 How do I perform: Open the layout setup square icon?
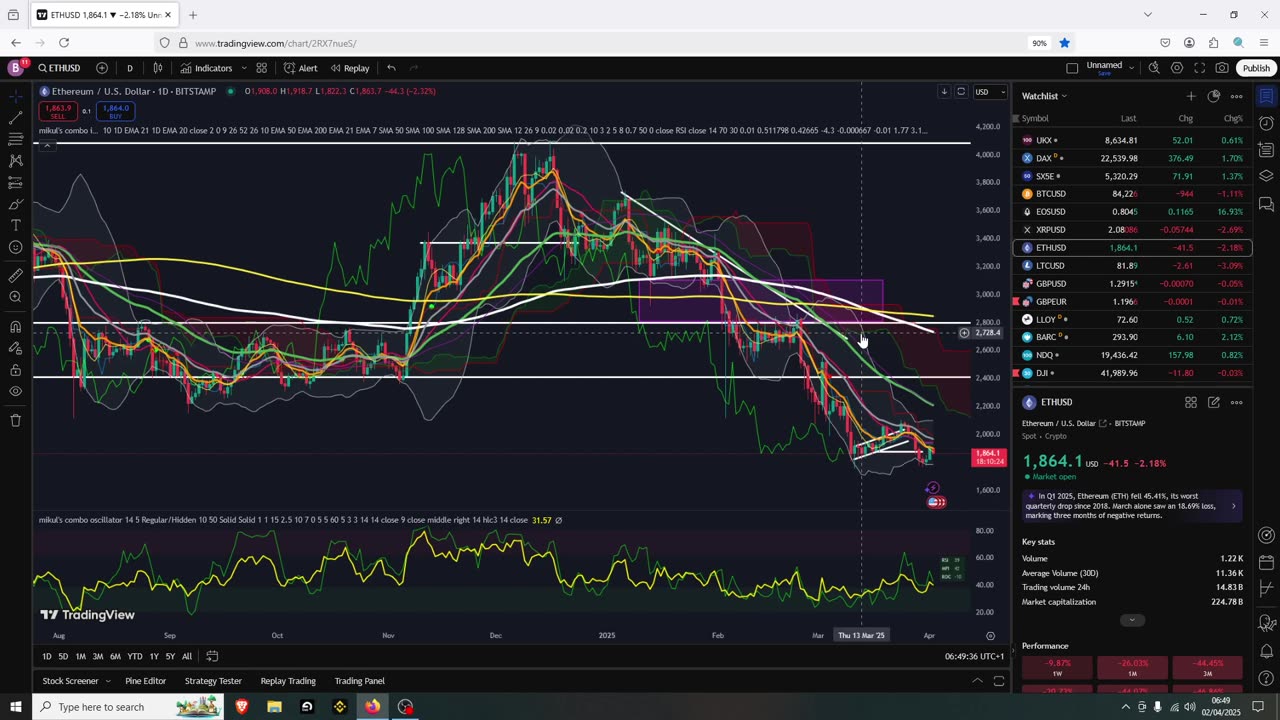coord(1072,68)
